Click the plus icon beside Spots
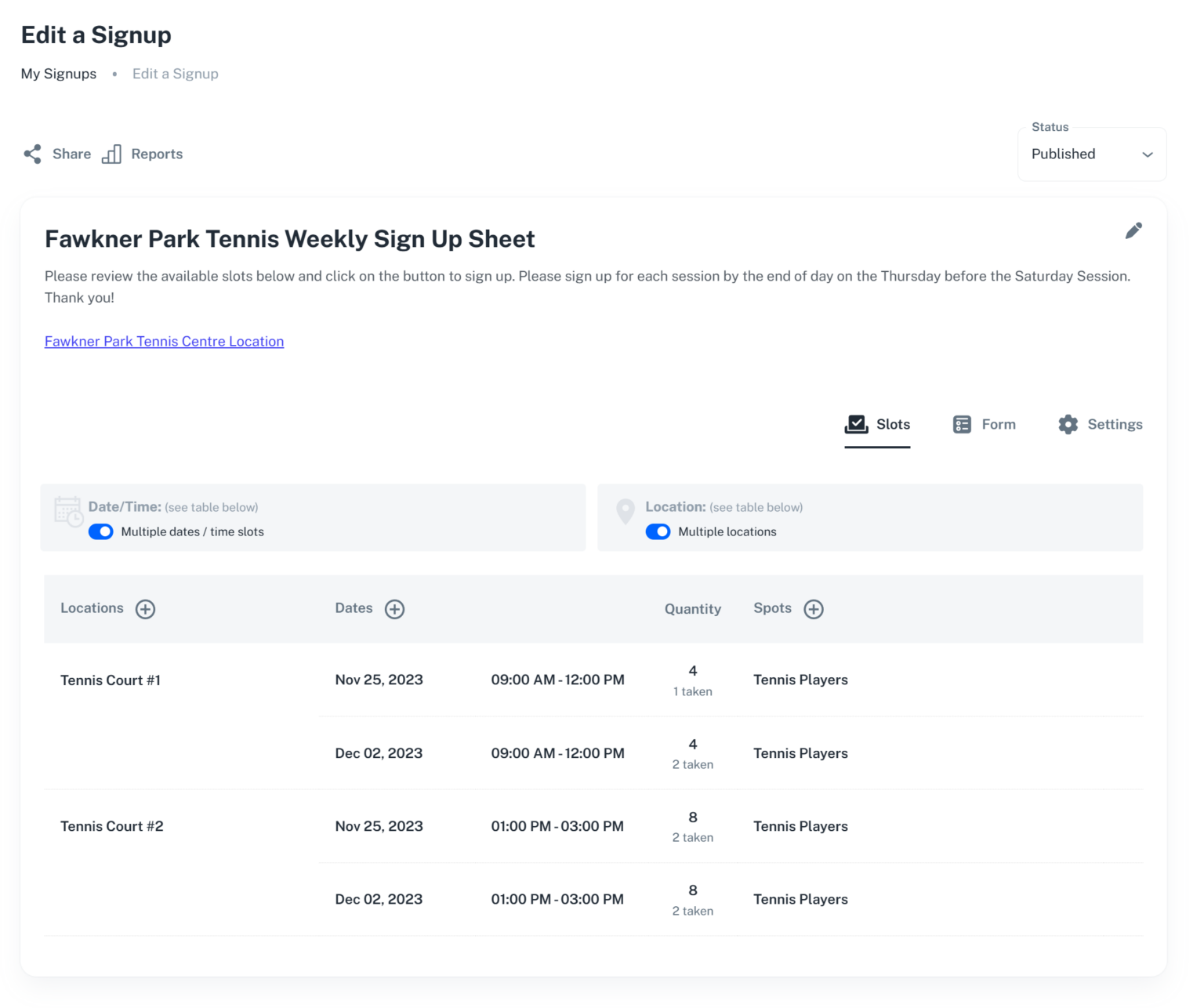Viewport: 1204px width, 1008px height. click(x=814, y=608)
